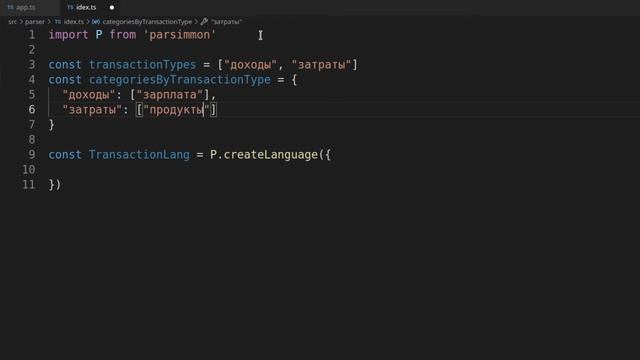Click the 'parsimmon' import string

click(180, 35)
